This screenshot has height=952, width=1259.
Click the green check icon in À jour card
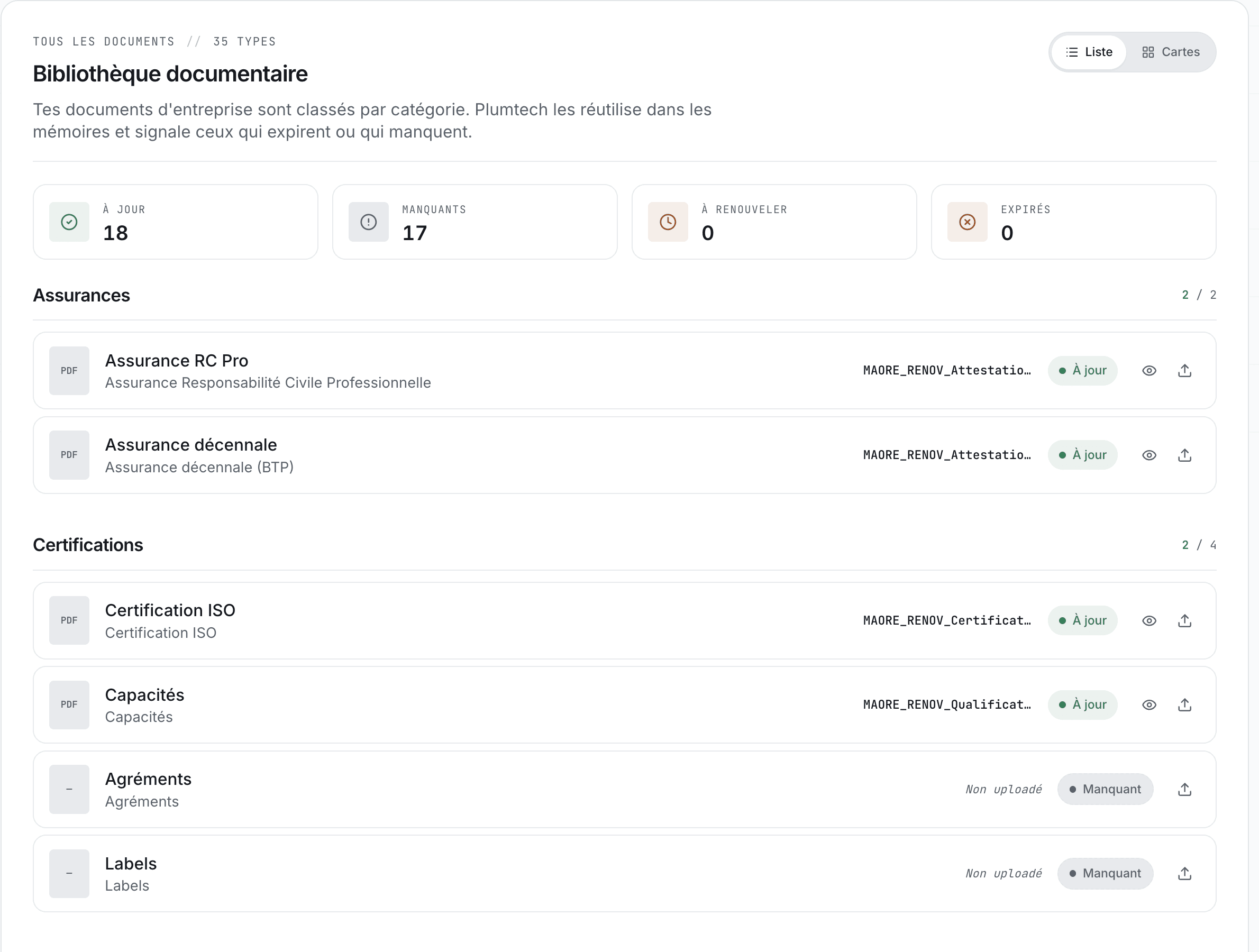click(69, 222)
